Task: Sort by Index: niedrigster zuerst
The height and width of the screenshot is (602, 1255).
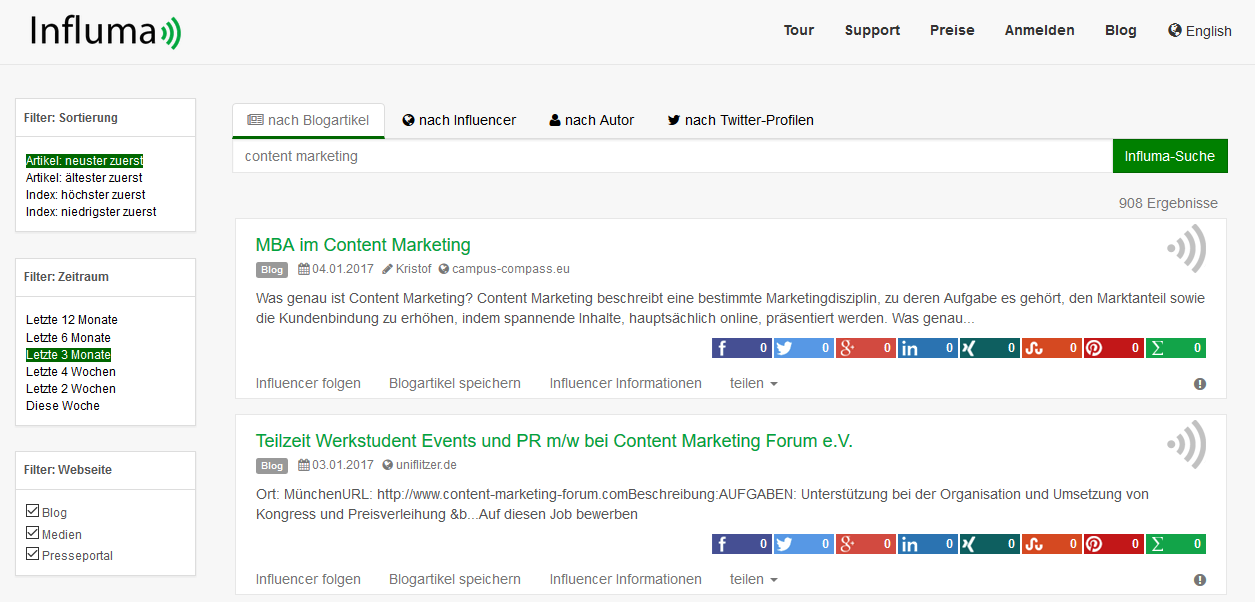Action: click(x=91, y=212)
